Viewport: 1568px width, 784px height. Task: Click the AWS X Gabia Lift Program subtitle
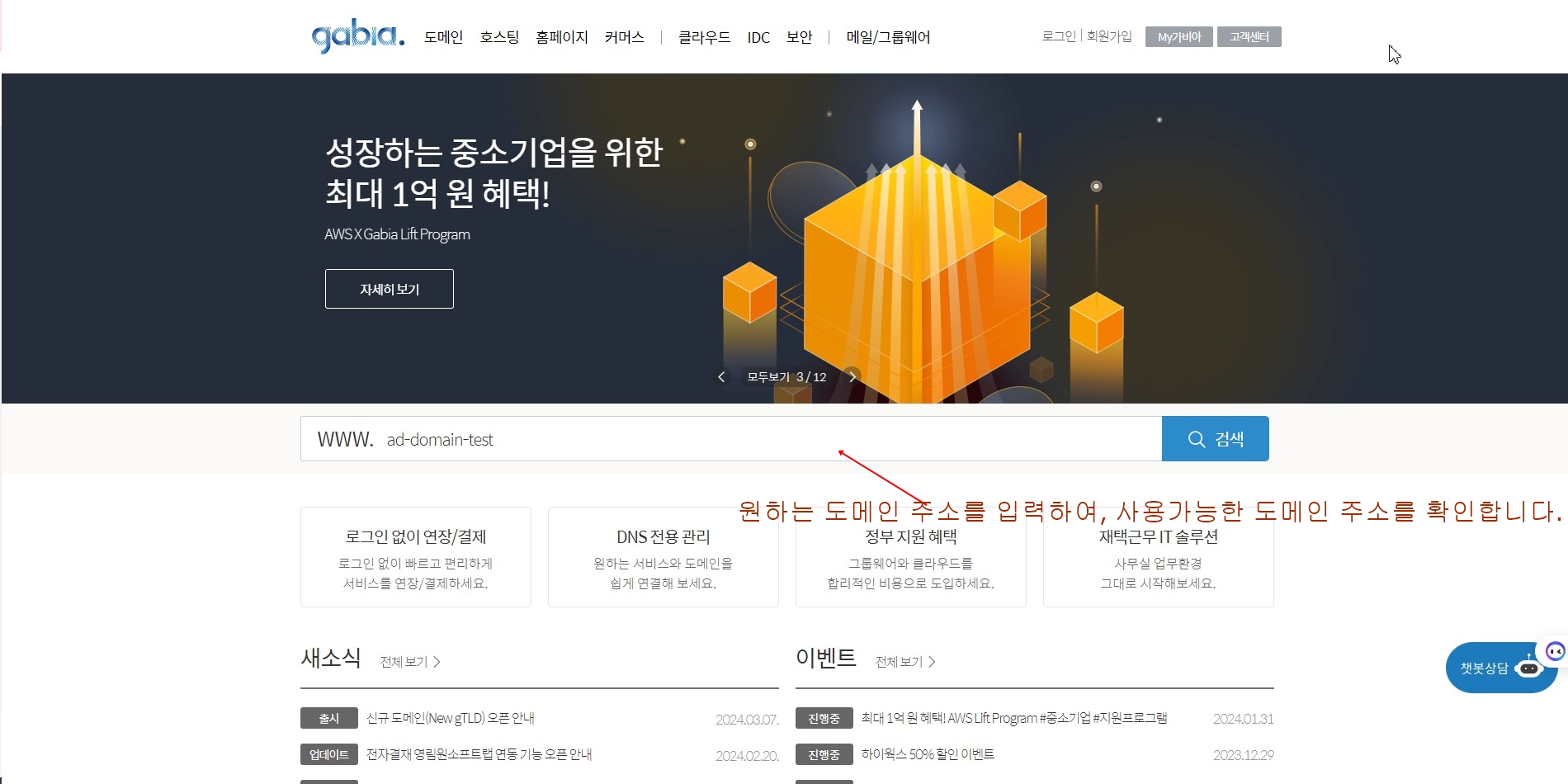[x=397, y=234]
